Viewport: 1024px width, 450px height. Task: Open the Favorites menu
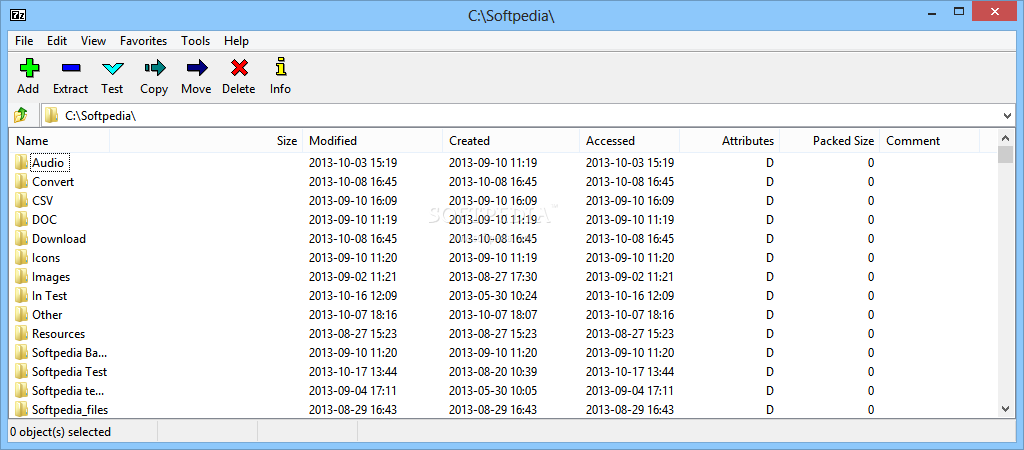144,40
